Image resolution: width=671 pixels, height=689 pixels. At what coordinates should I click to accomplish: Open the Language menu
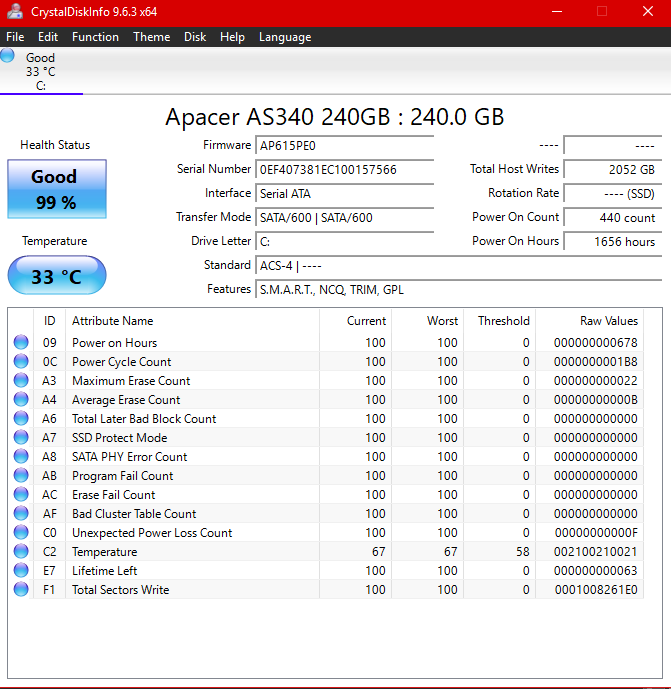[285, 37]
